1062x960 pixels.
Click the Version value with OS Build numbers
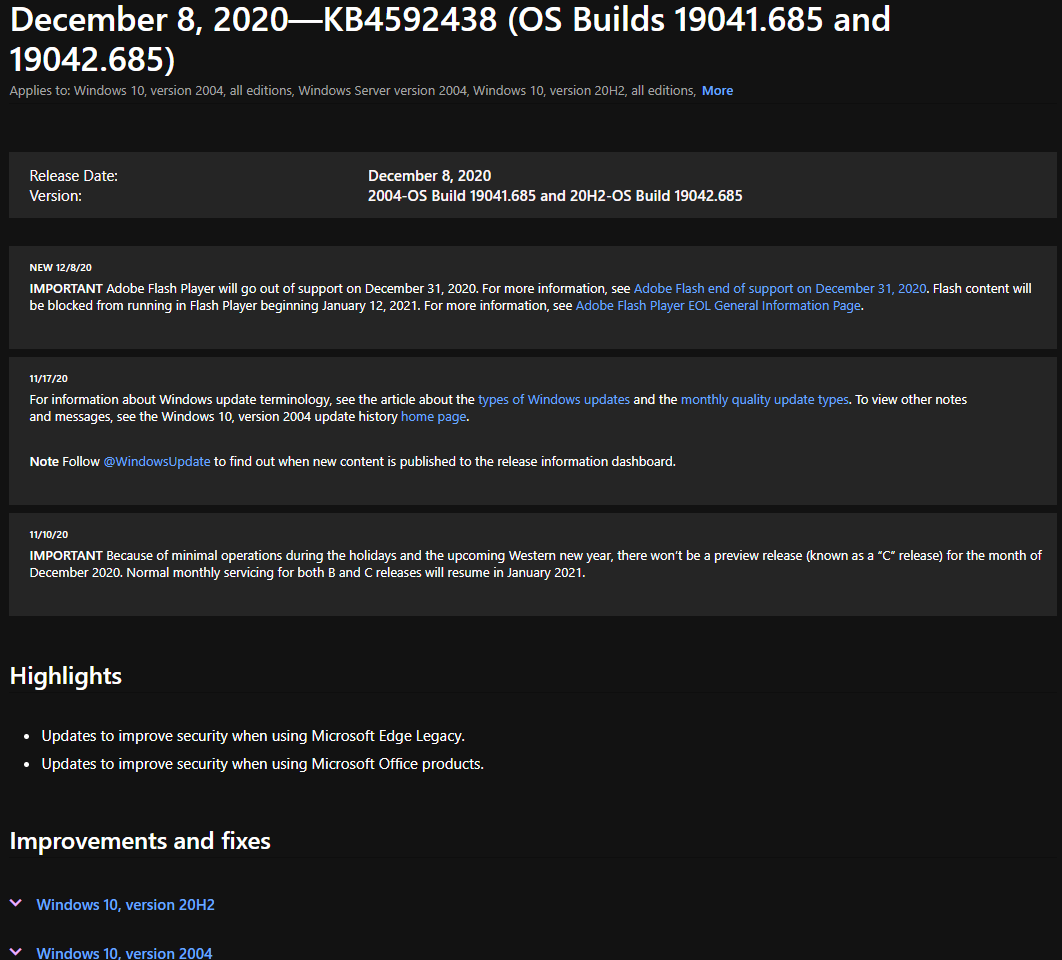pos(555,196)
